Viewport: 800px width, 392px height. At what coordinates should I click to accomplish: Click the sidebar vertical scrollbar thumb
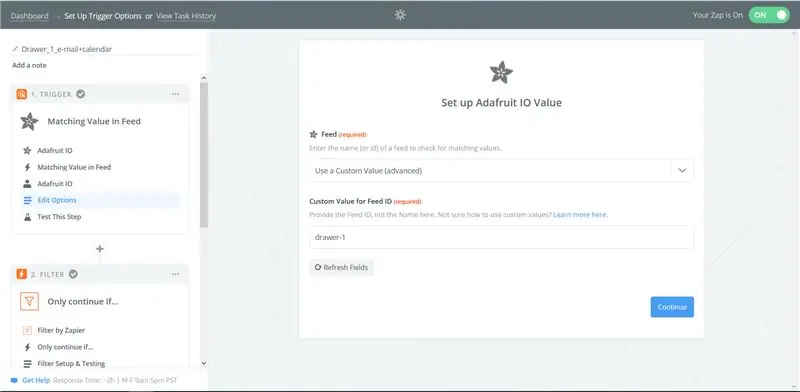(x=204, y=155)
